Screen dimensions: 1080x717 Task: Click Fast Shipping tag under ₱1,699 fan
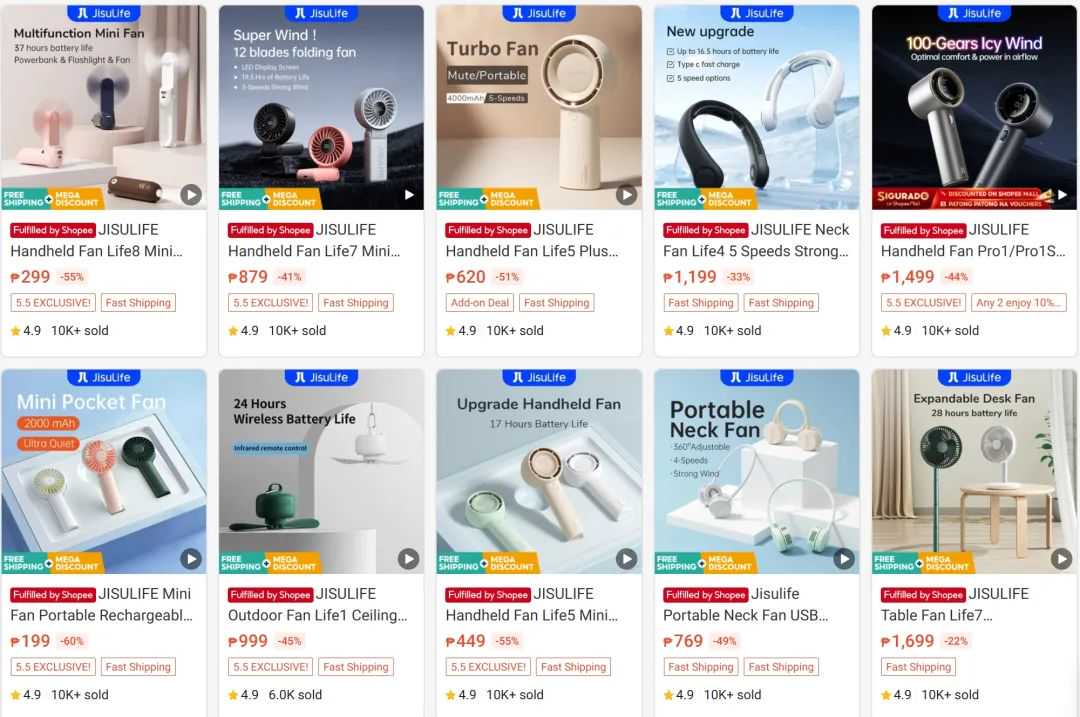(x=918, y=667)
